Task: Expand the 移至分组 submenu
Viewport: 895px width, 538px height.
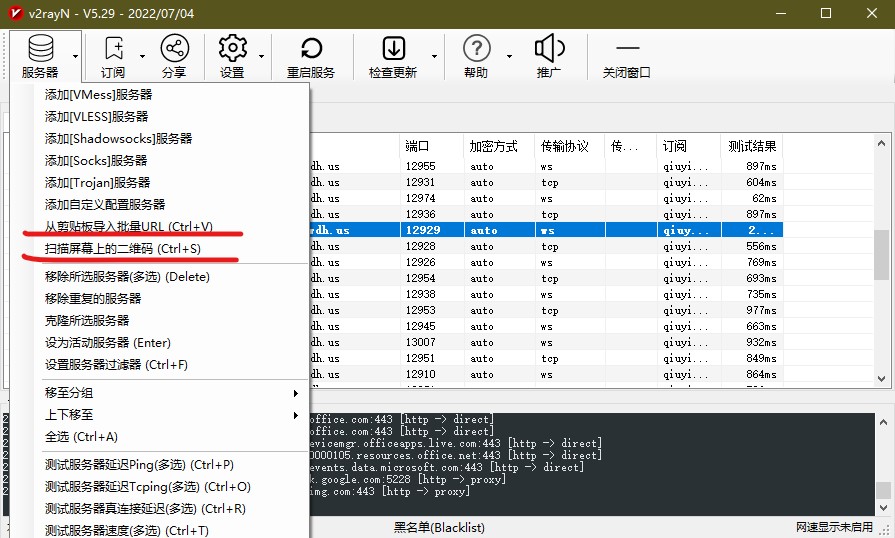Action: (170, 393)
